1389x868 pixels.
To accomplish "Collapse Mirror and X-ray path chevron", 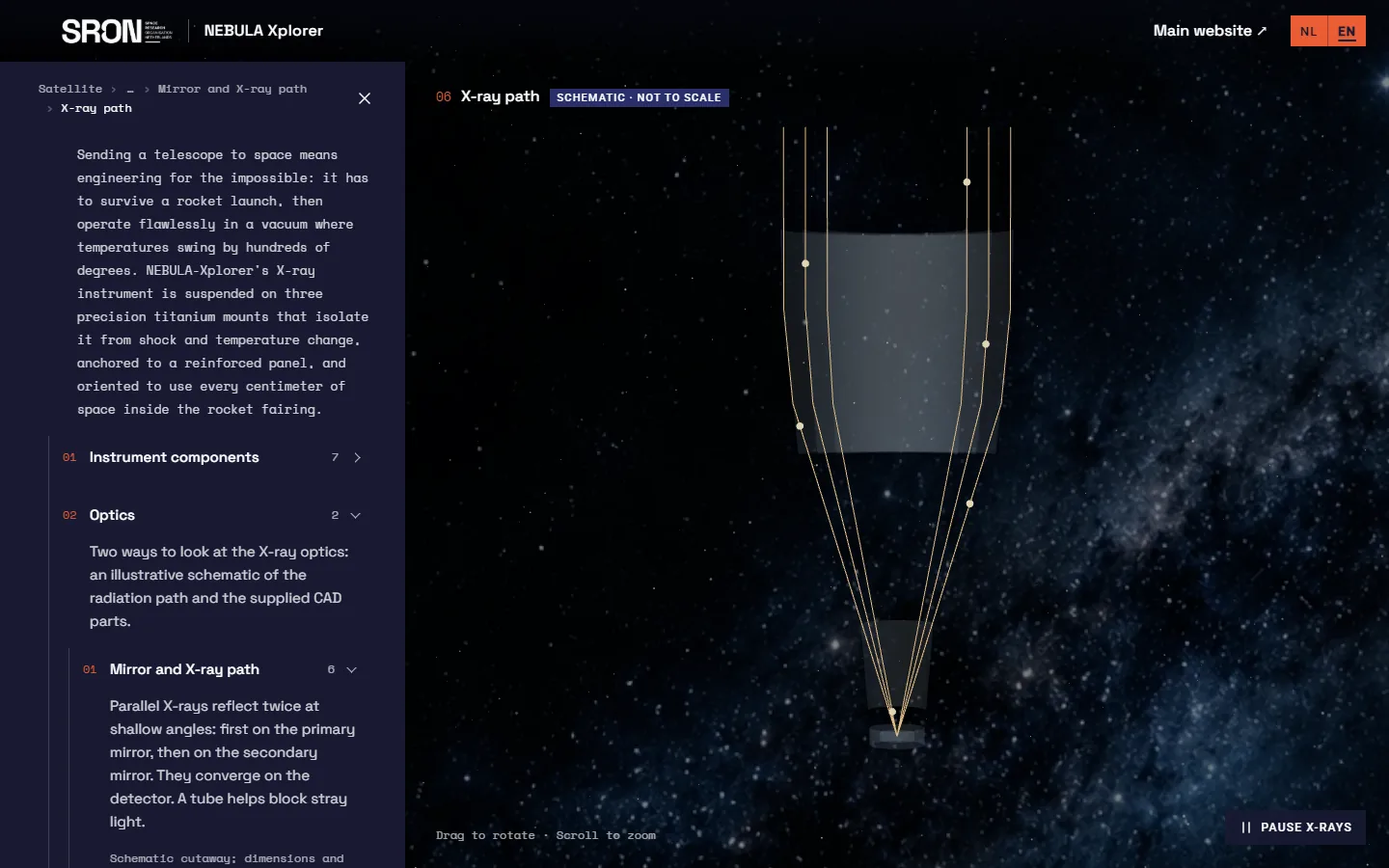I will tap(351, 669).
